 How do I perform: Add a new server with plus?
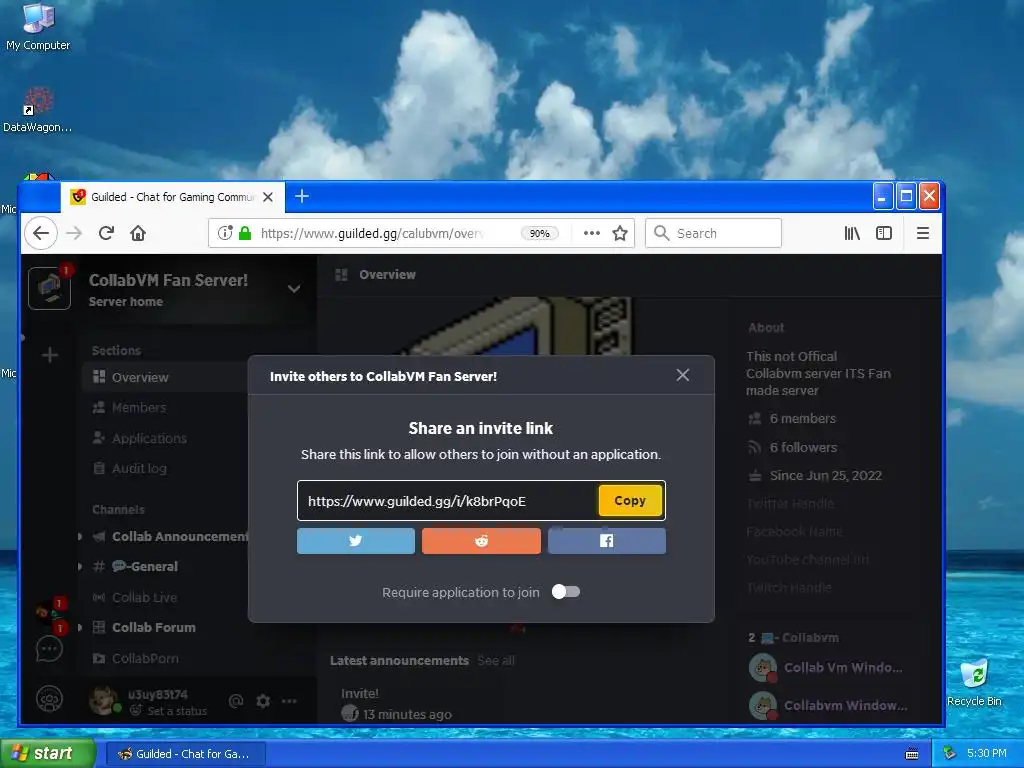point(50,355)
